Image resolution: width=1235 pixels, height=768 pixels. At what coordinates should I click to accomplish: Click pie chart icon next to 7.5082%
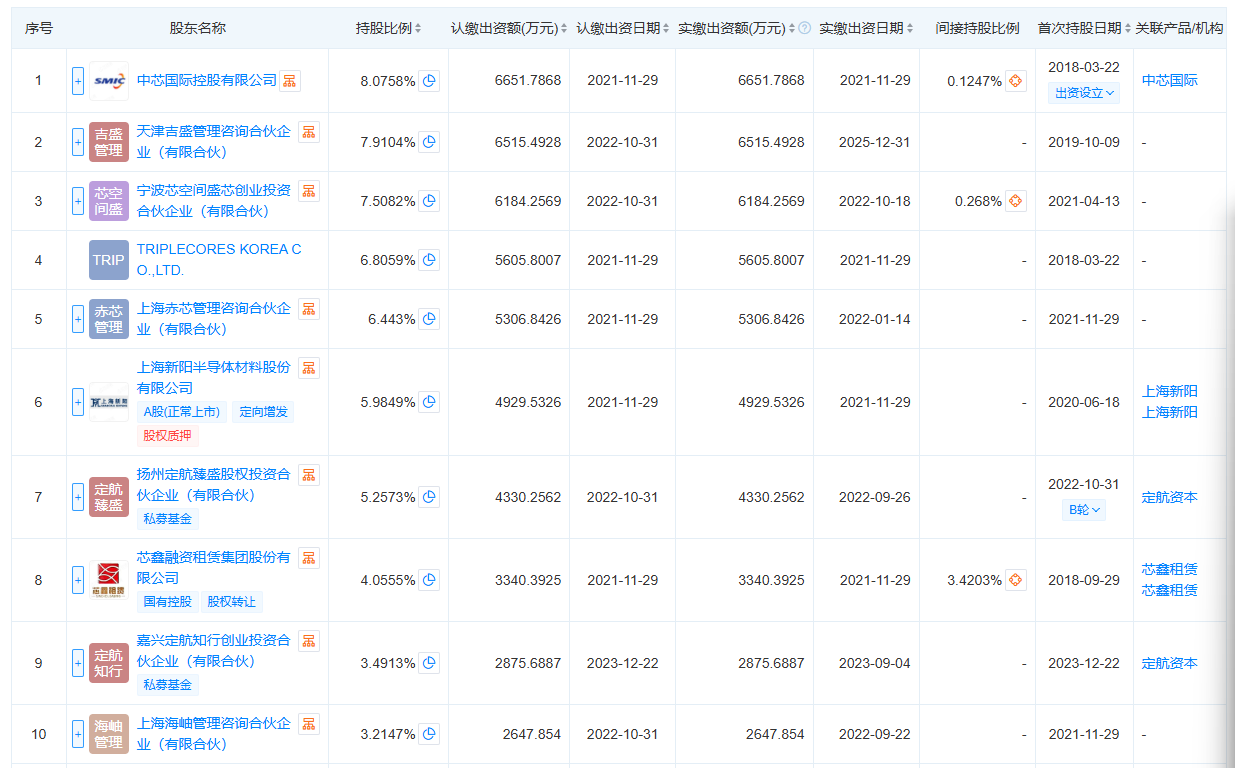[x=429, y=201]
